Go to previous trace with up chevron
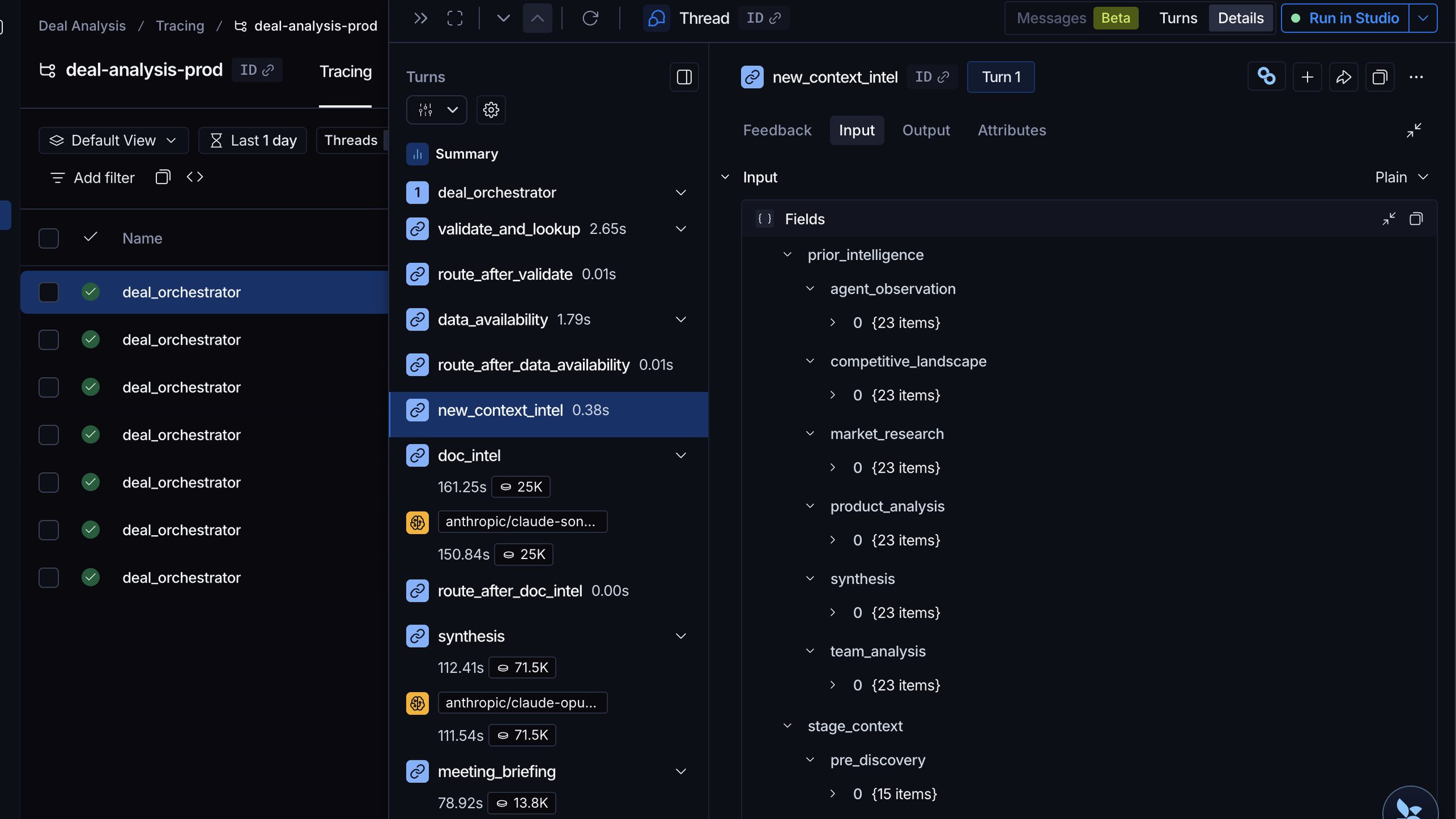Viewport: 1456px width, 819px height. [537, 18]
